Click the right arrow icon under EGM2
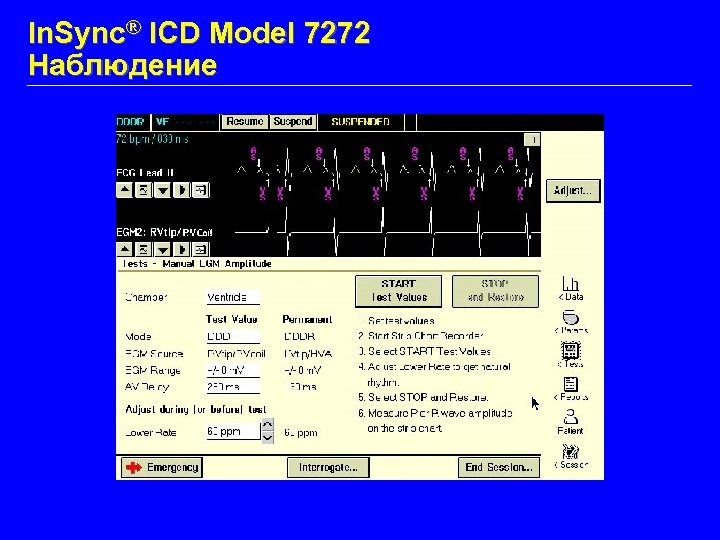720x540 pixels. (182, 249)
